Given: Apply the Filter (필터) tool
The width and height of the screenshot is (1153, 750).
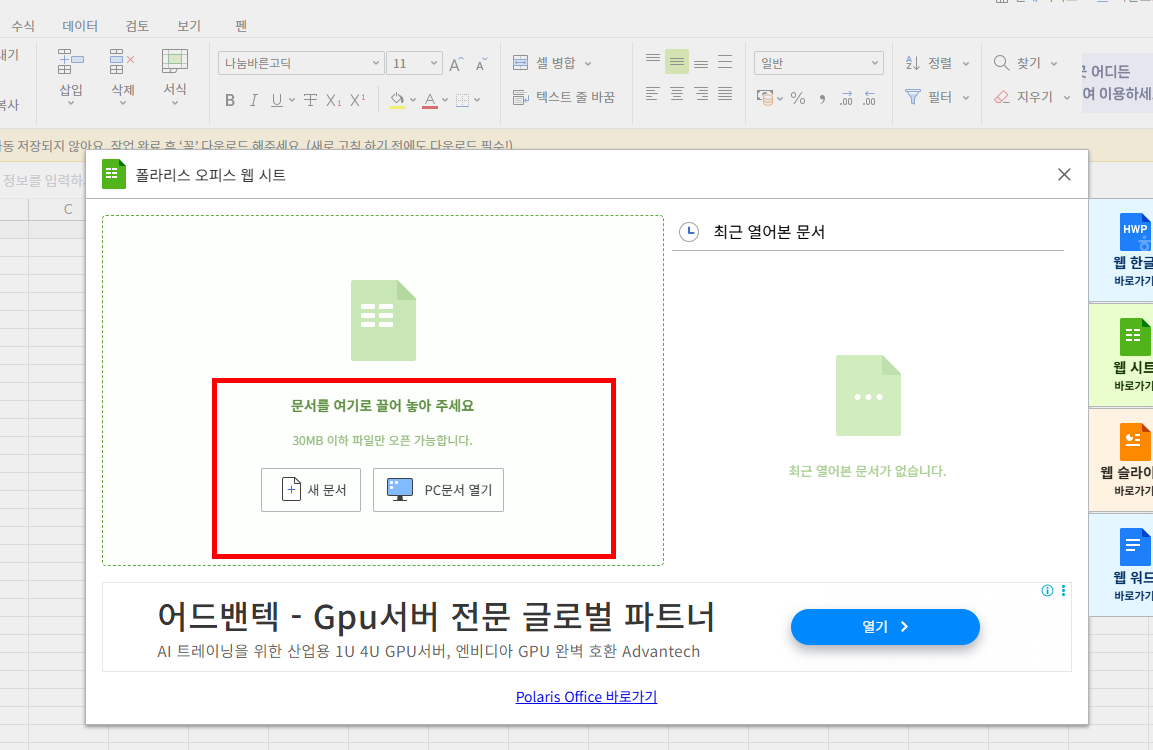Looking at the screenshot, I should coord(930,96).
